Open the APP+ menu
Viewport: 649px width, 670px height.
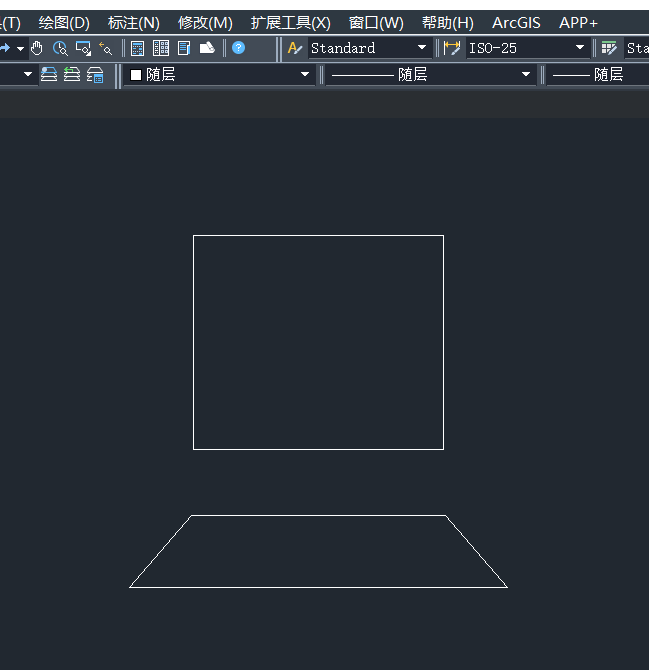579,23
